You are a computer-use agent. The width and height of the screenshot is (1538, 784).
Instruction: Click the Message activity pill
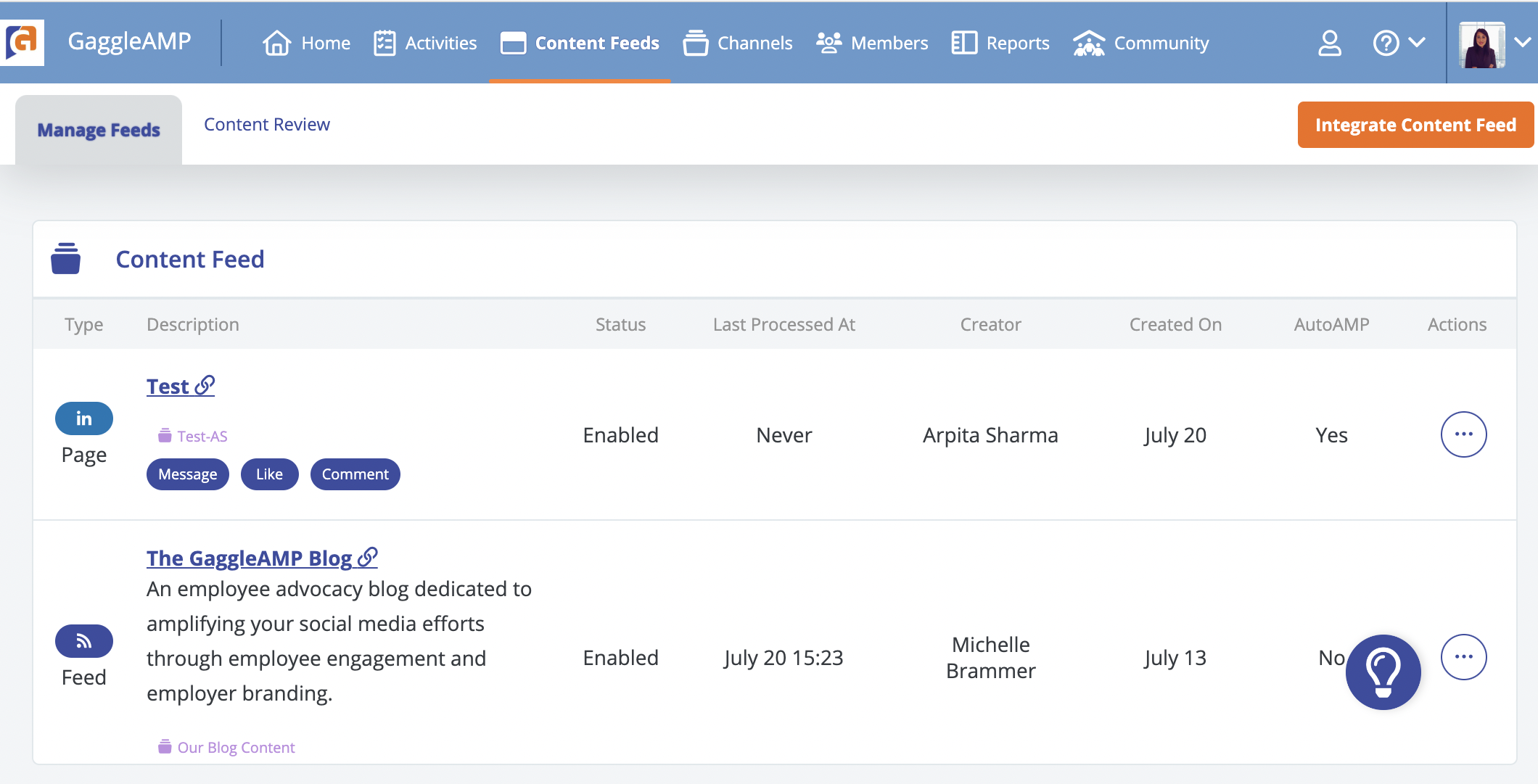[x=188, y=474]
